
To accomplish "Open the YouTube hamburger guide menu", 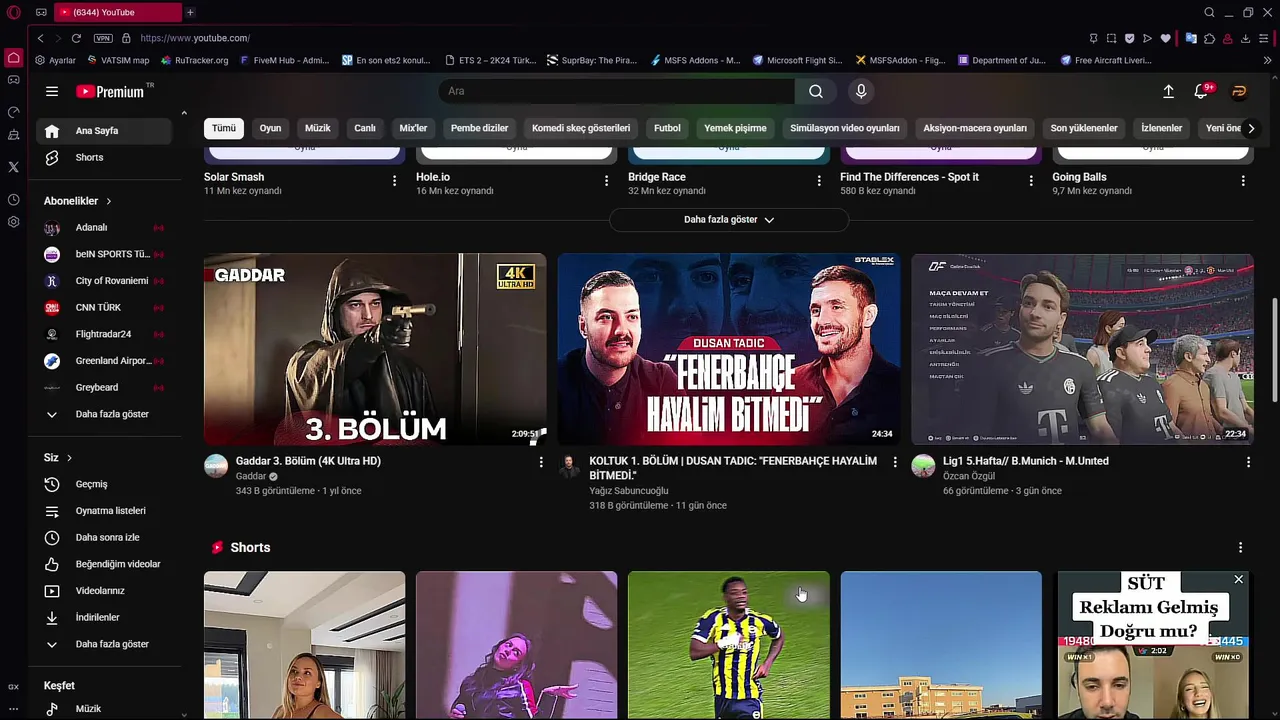I will 52,91.
